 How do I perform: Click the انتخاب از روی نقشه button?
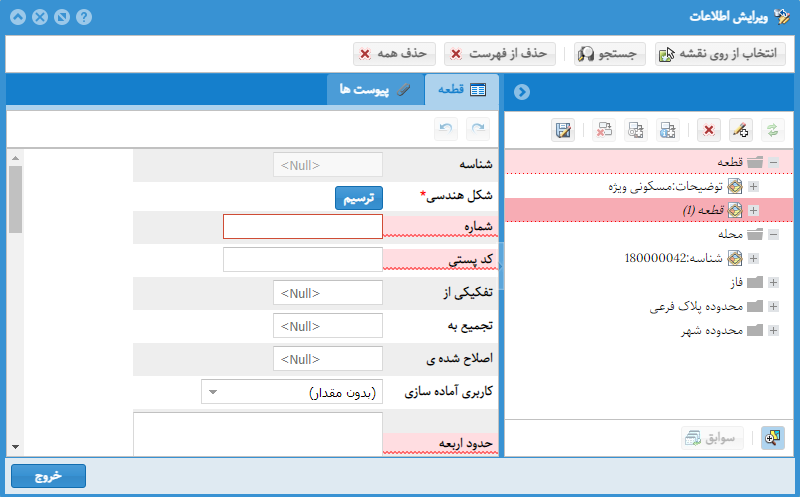tap(720, 54)
